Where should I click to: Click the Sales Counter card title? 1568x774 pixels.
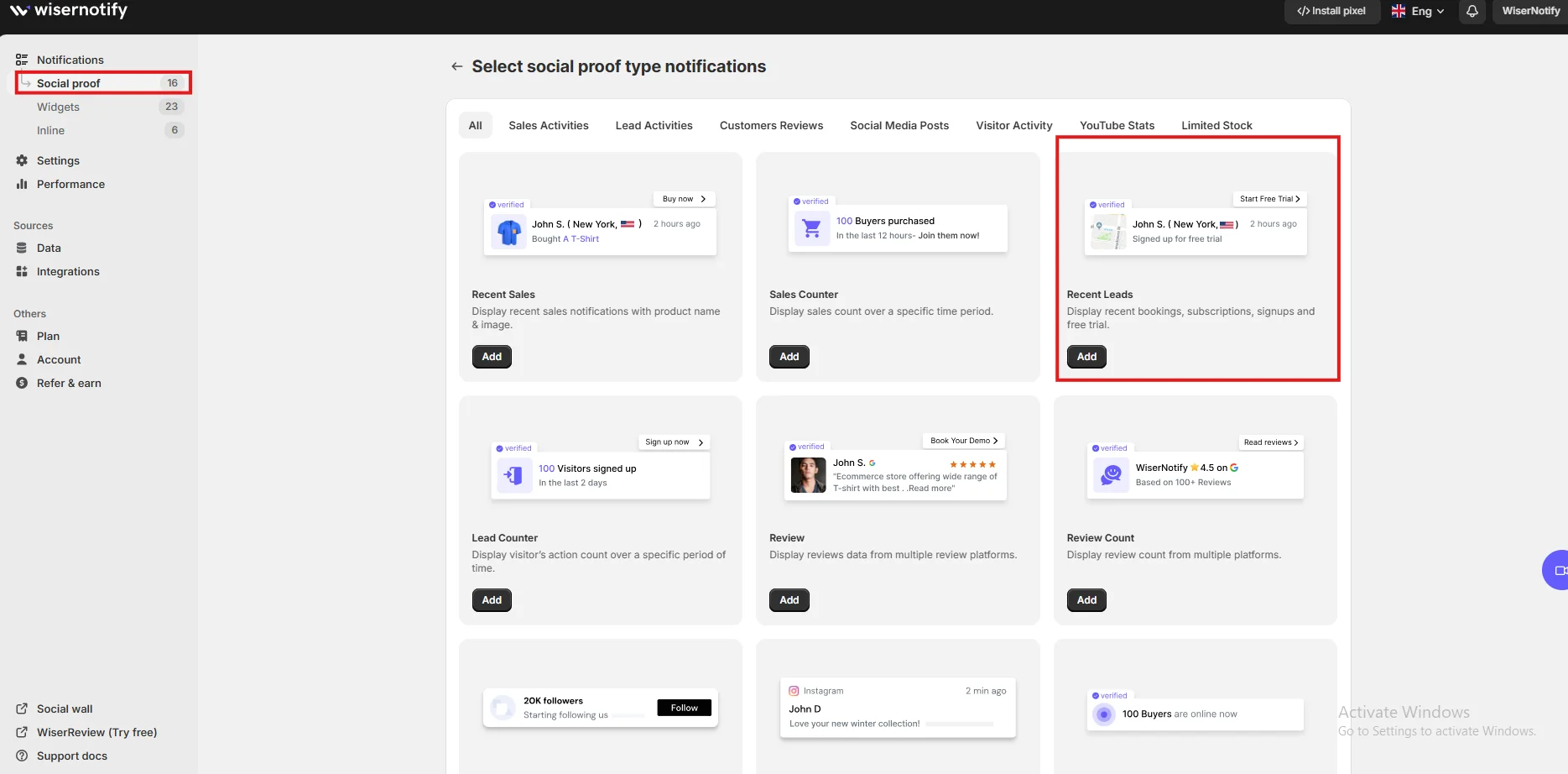point(804,295)
